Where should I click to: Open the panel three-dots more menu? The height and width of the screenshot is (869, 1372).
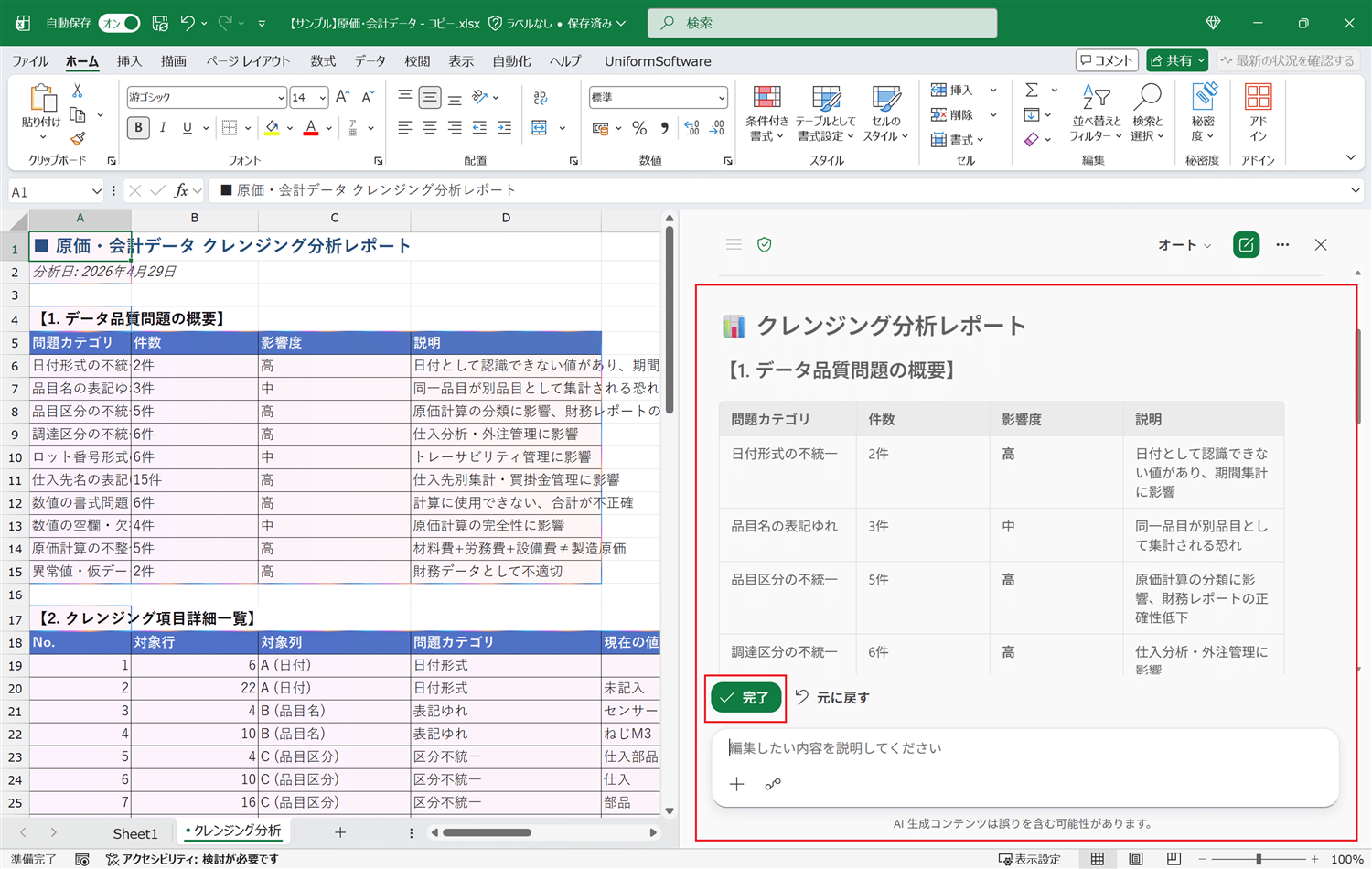pos(1282,245)
